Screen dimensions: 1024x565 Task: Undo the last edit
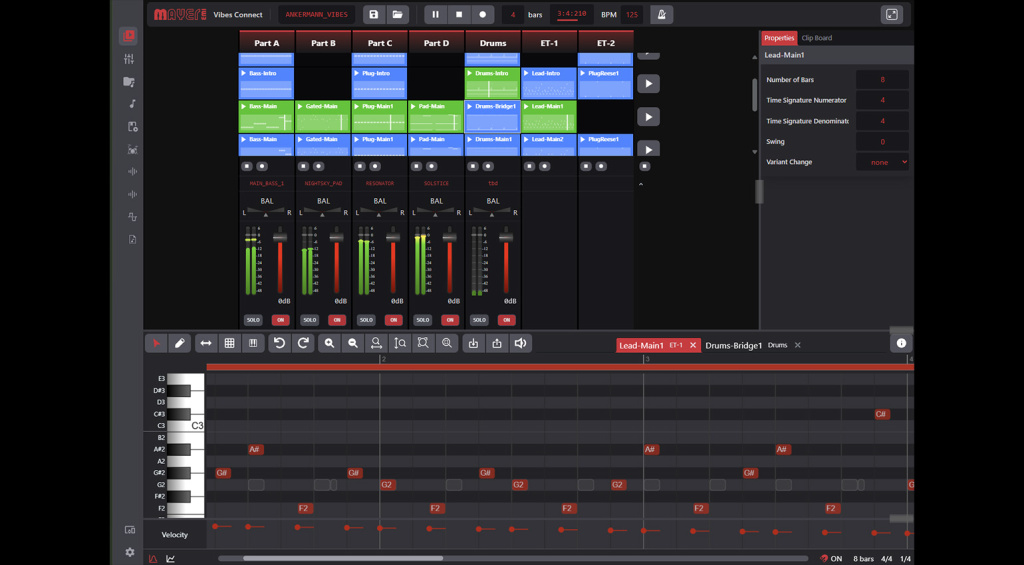[280, 343]
